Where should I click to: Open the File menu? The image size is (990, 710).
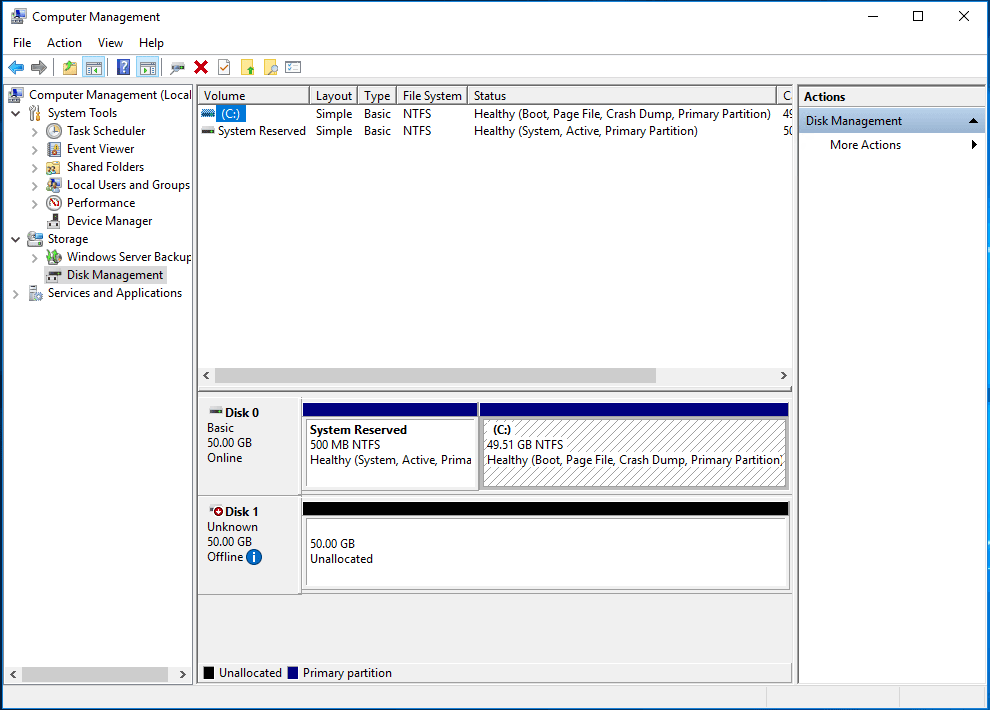coord(22,43)
